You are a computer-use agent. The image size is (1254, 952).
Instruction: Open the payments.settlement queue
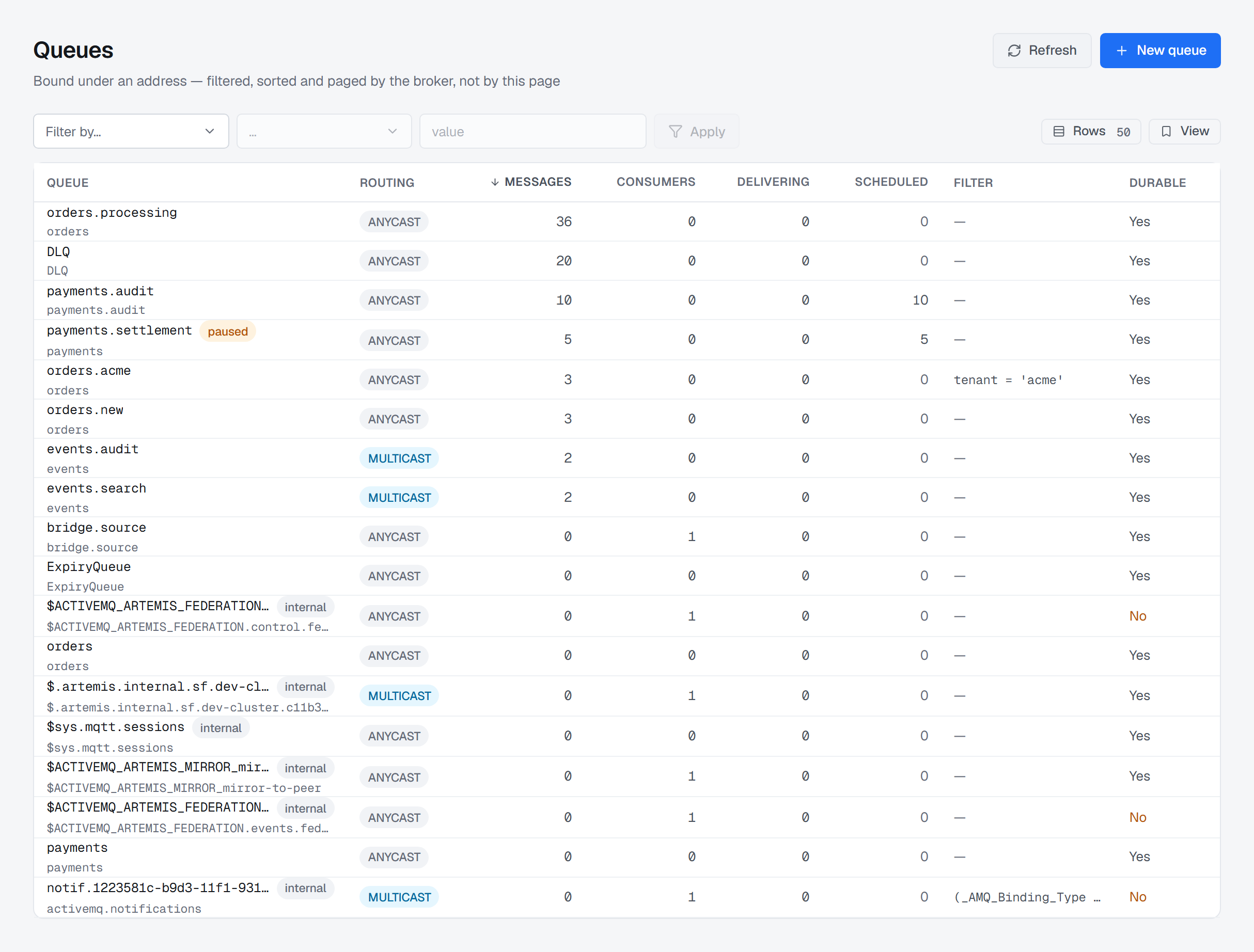pos(119,330)
